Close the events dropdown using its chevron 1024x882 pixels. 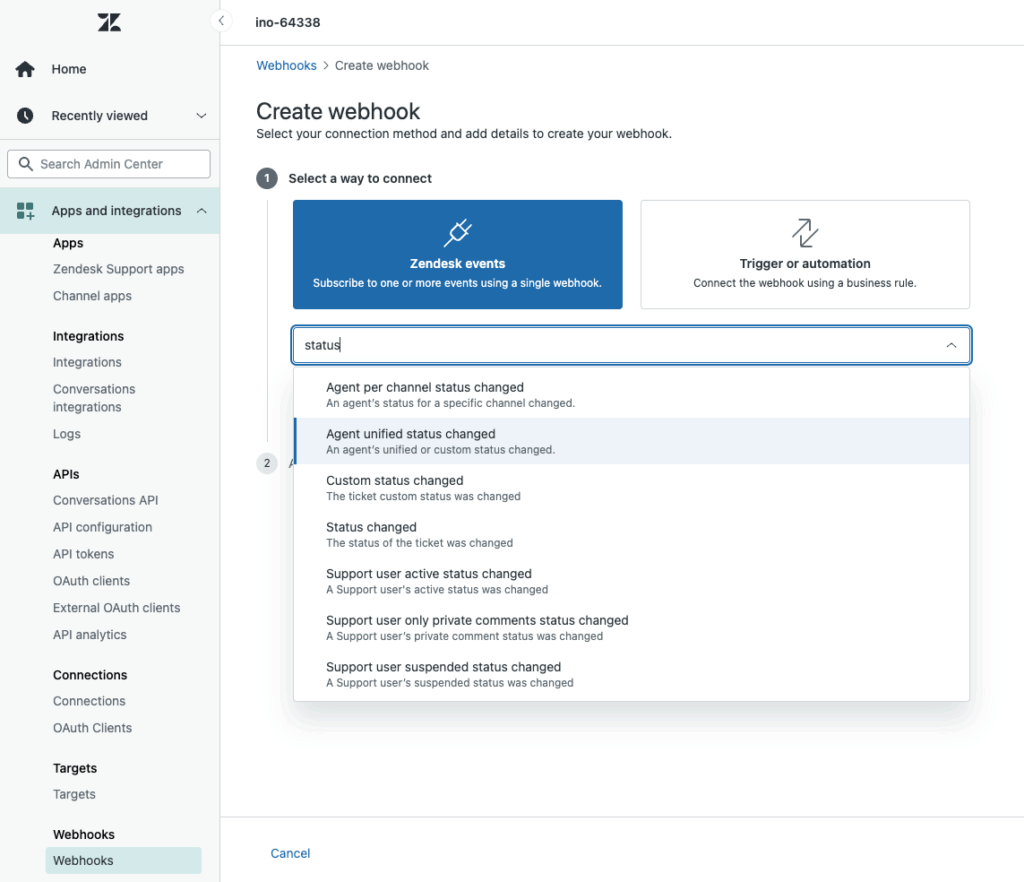click(951, 345)
